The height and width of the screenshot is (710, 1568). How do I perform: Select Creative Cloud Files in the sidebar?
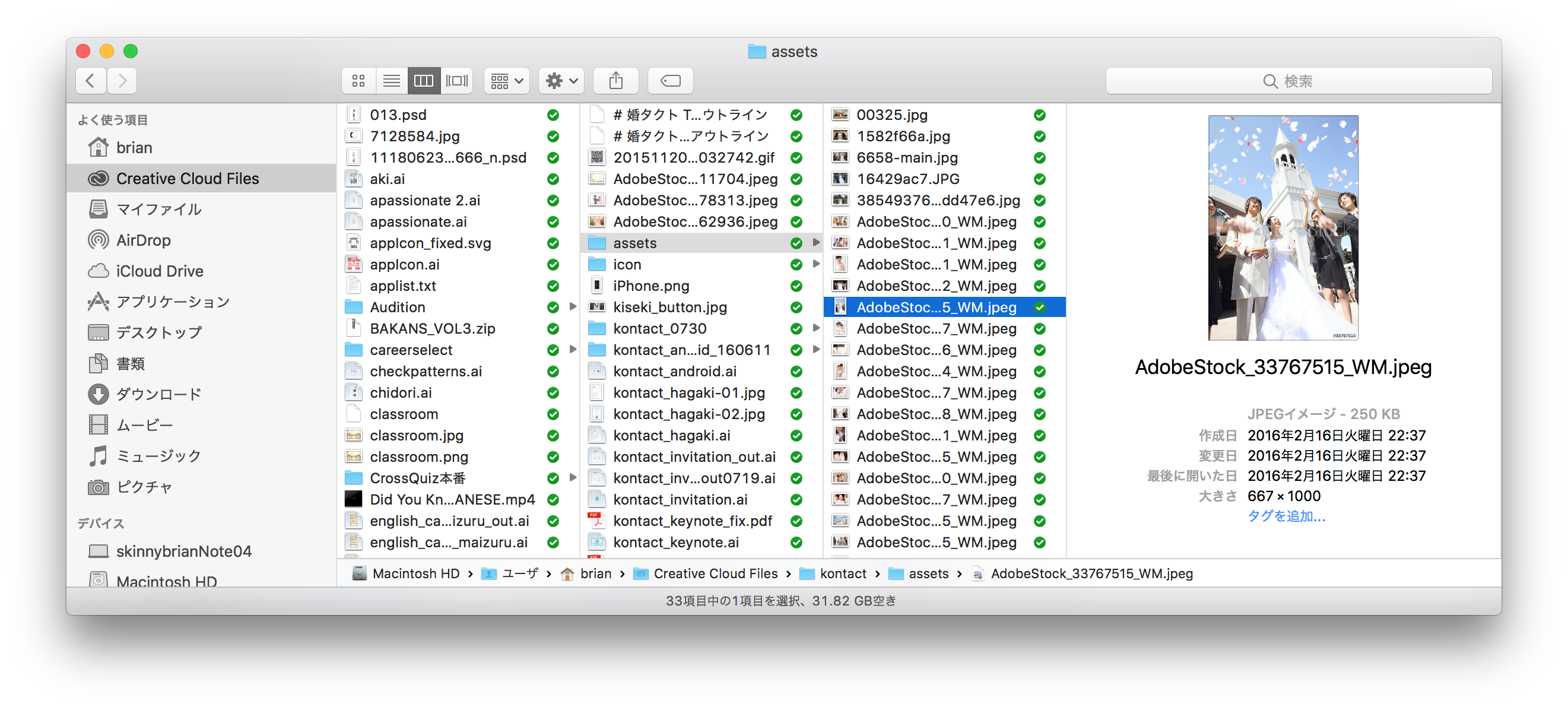[x=187, y=179]
